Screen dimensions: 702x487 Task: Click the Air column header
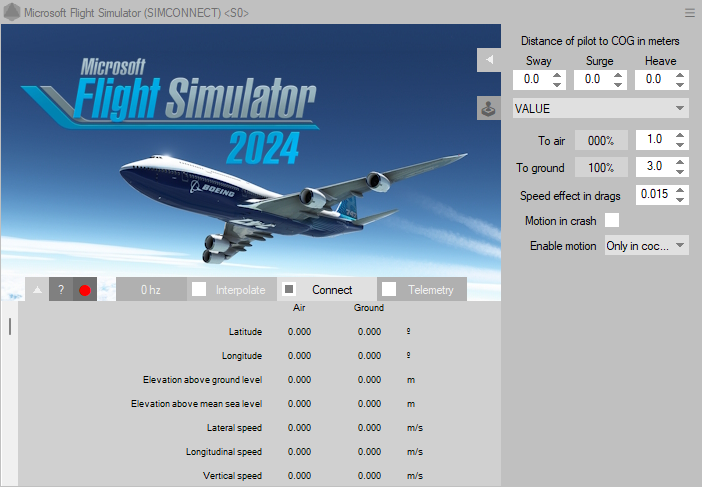click(299, 308)
